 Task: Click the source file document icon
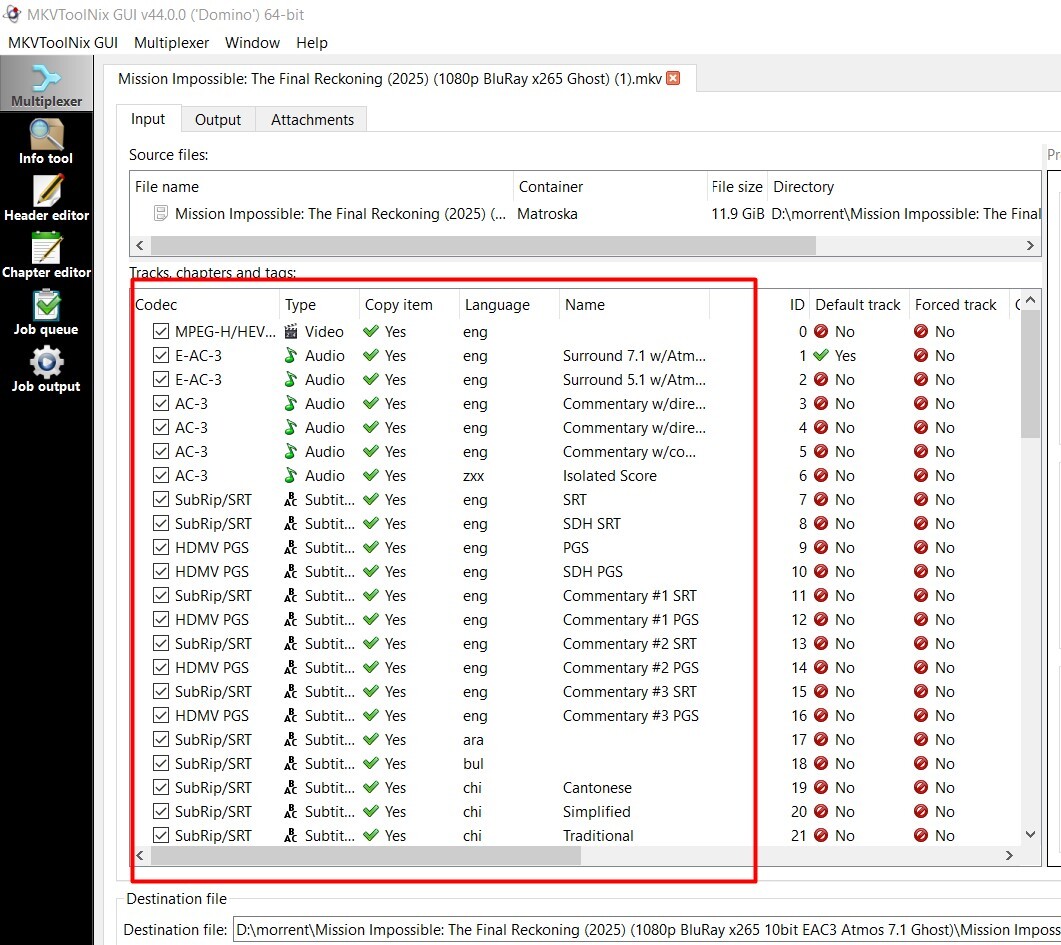[160, 213]
